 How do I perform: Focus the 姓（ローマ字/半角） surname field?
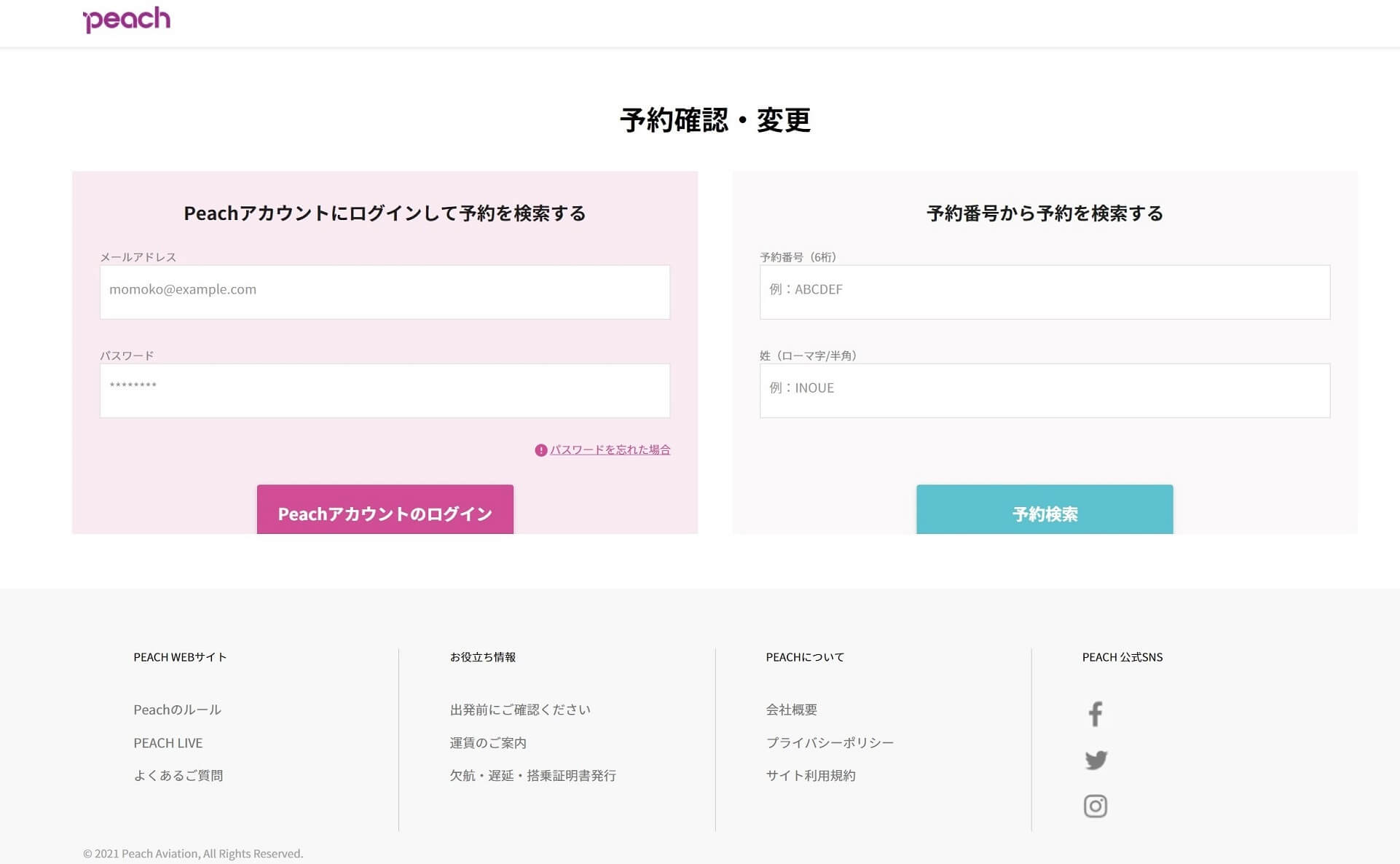coord(1045,390)
